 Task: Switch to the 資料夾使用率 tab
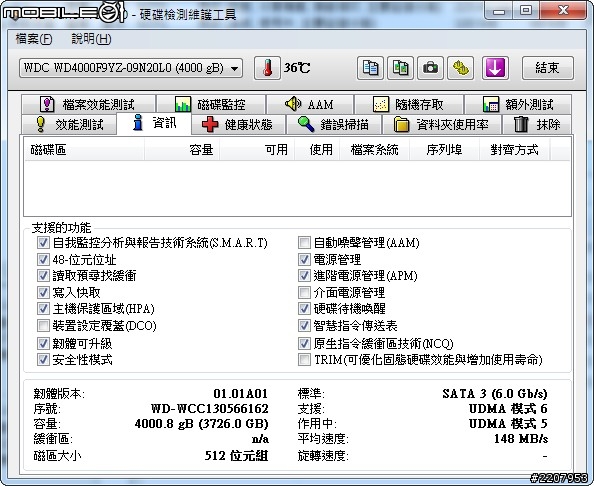coord(441,124)
